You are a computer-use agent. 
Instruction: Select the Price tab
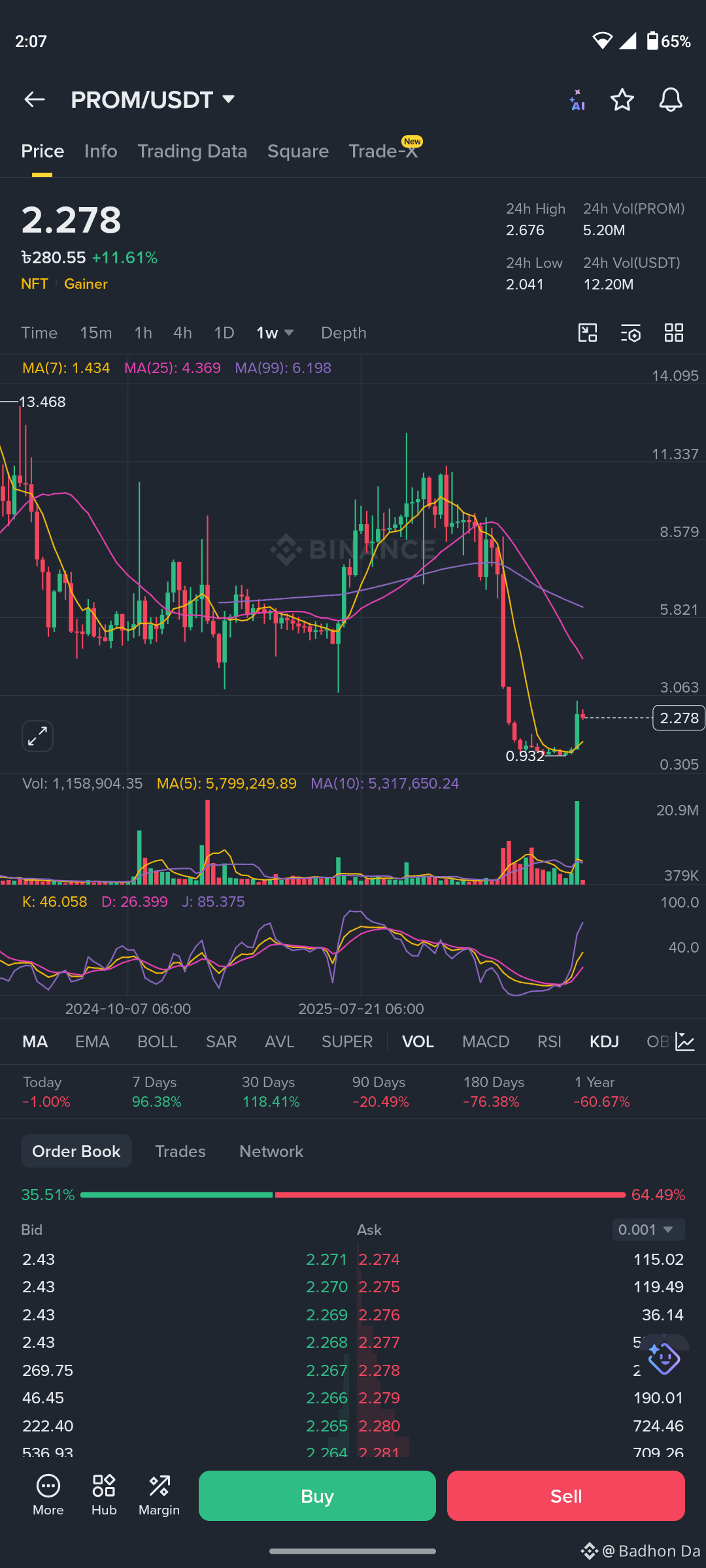[42, 152]
